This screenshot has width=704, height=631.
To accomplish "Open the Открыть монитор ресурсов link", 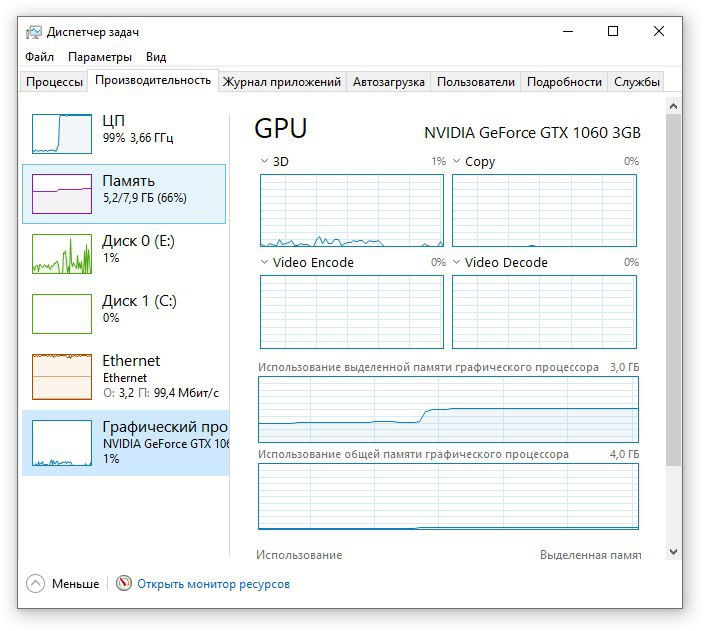I will 213,584.
